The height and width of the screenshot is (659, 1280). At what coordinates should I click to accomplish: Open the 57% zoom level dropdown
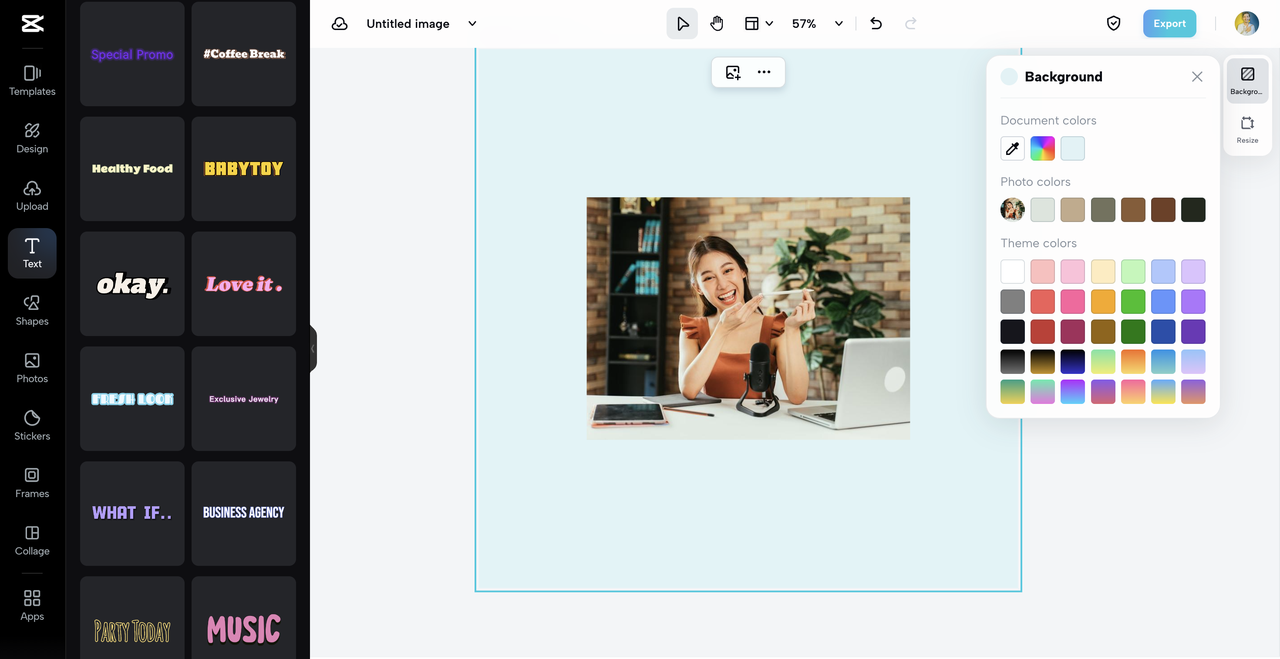(x=817, y=24)
